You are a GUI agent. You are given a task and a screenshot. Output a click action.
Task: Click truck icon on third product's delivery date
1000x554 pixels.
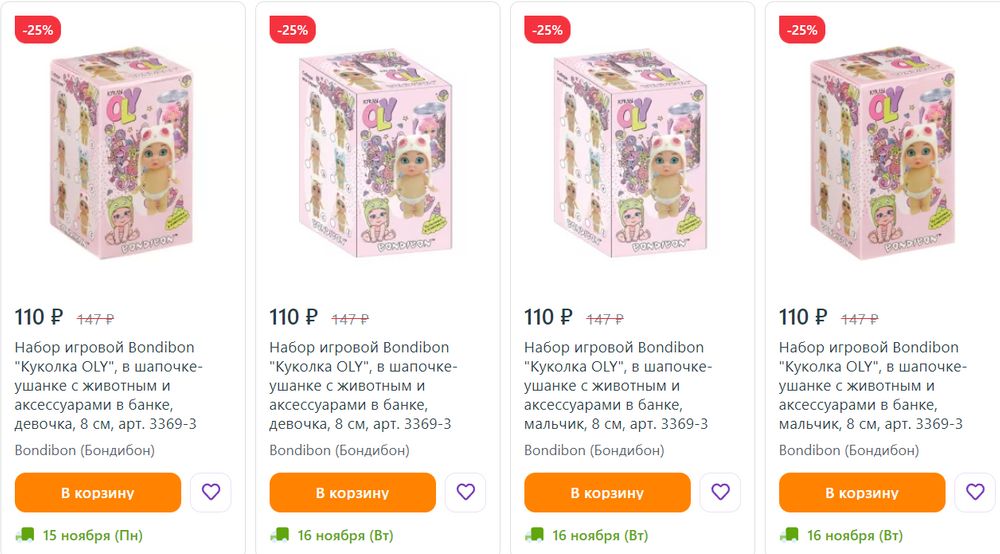(536, 535)
